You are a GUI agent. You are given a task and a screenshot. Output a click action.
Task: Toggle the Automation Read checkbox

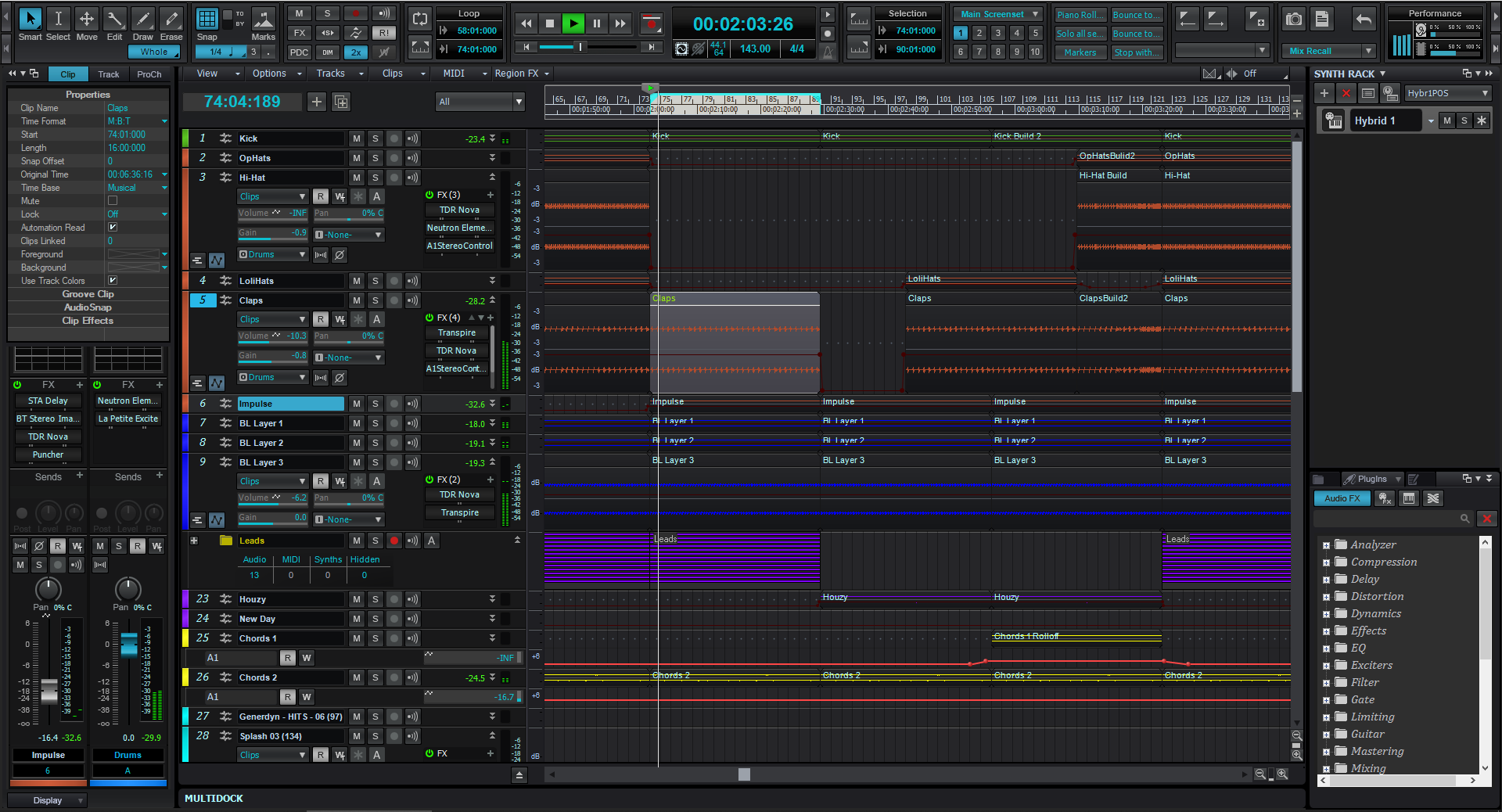pyautogui.click(x=113, y=228)
